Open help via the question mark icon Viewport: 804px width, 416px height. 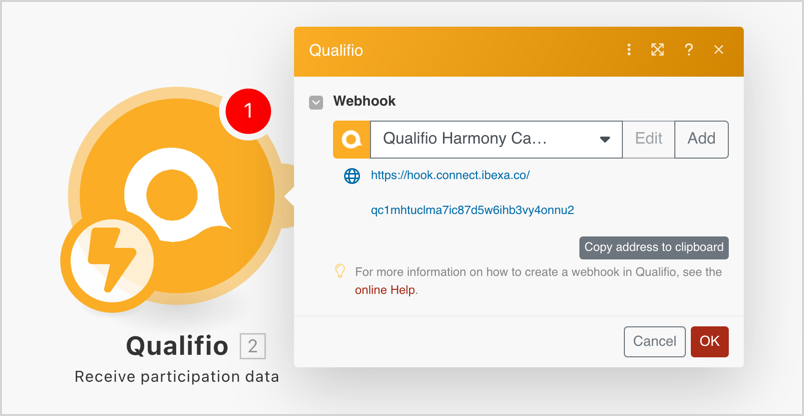[x=688, y=49]
